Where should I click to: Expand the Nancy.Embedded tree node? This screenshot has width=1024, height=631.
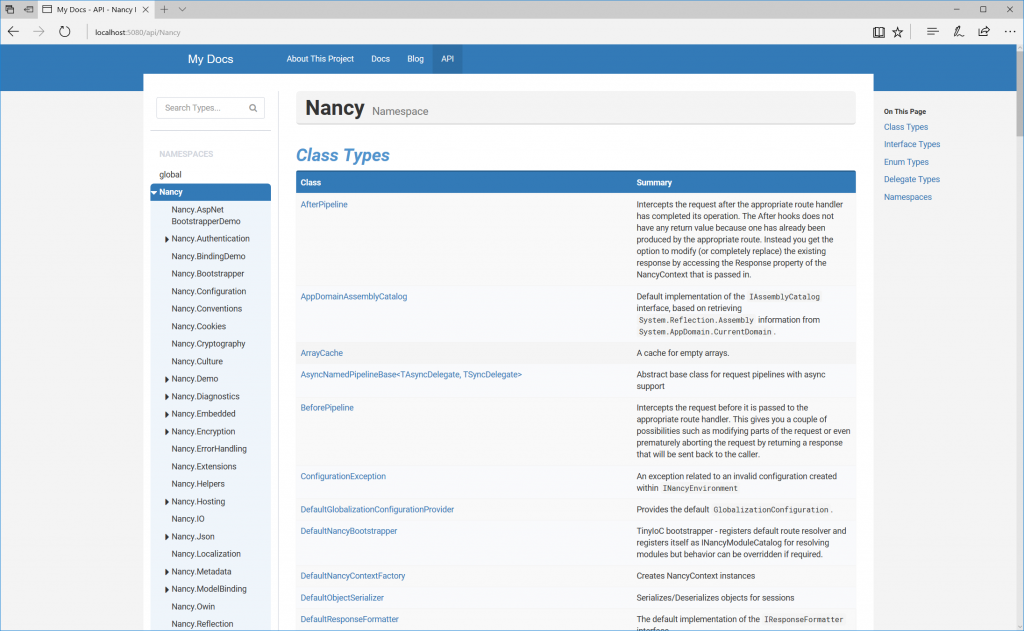[167, 414]
